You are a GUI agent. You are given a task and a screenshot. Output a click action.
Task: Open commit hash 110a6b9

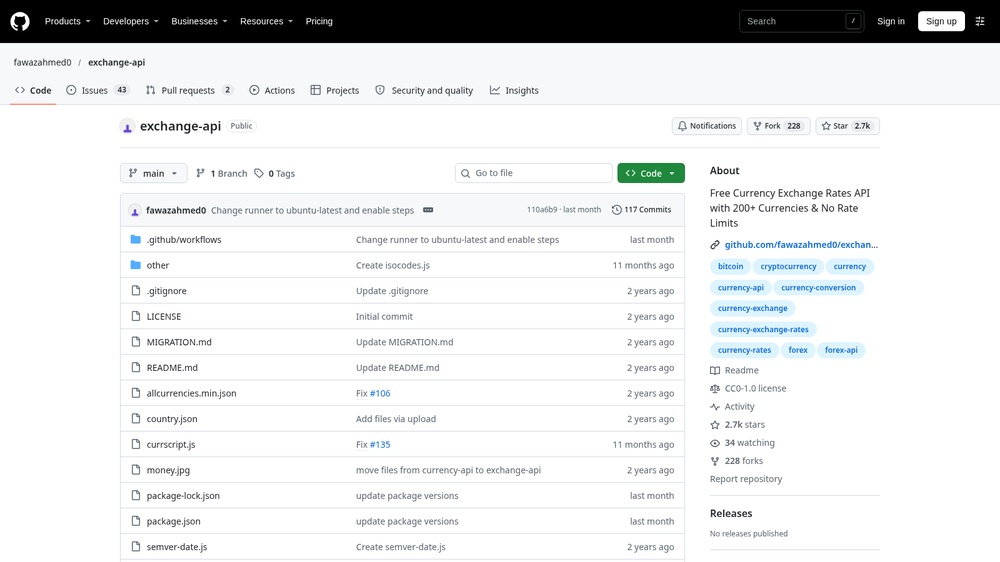542,209
